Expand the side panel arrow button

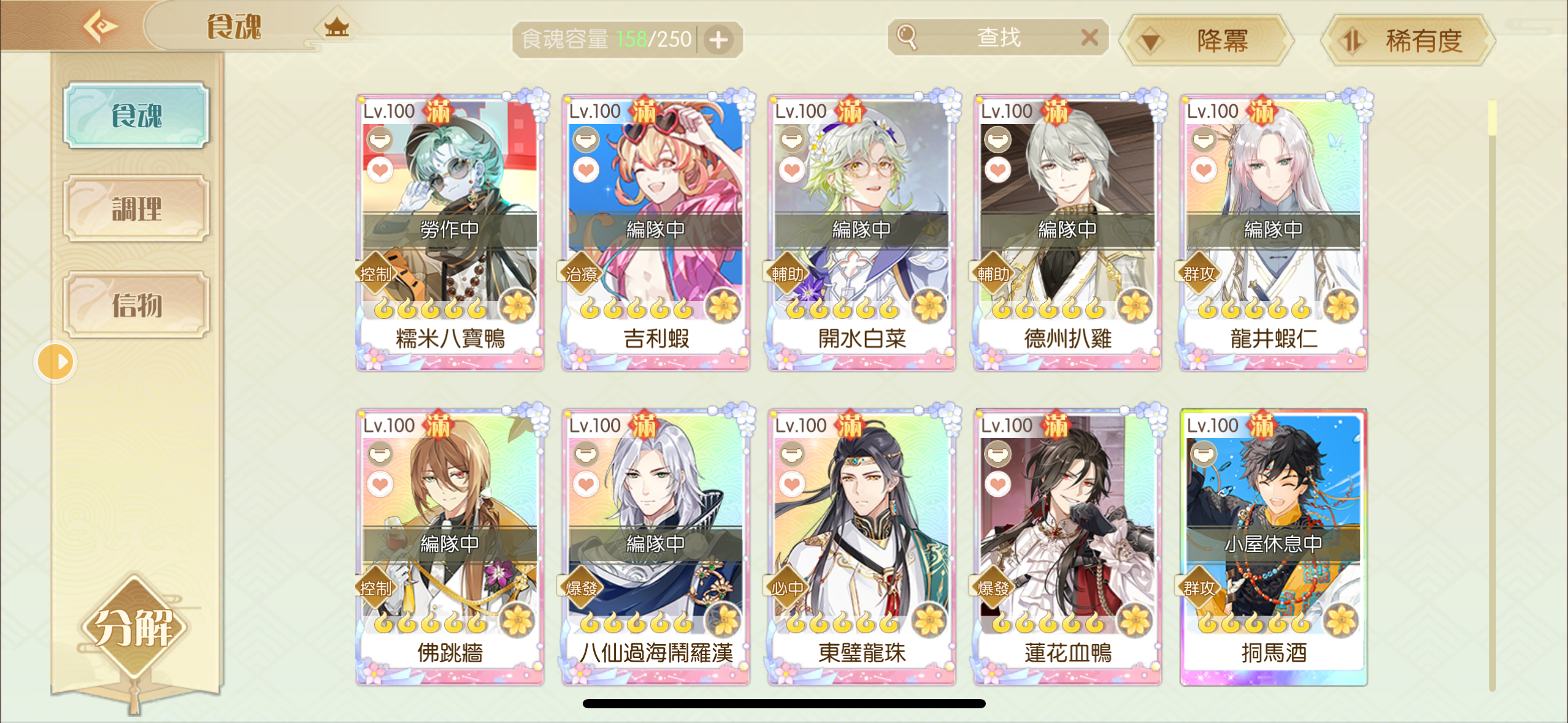(x=56, y=362)
